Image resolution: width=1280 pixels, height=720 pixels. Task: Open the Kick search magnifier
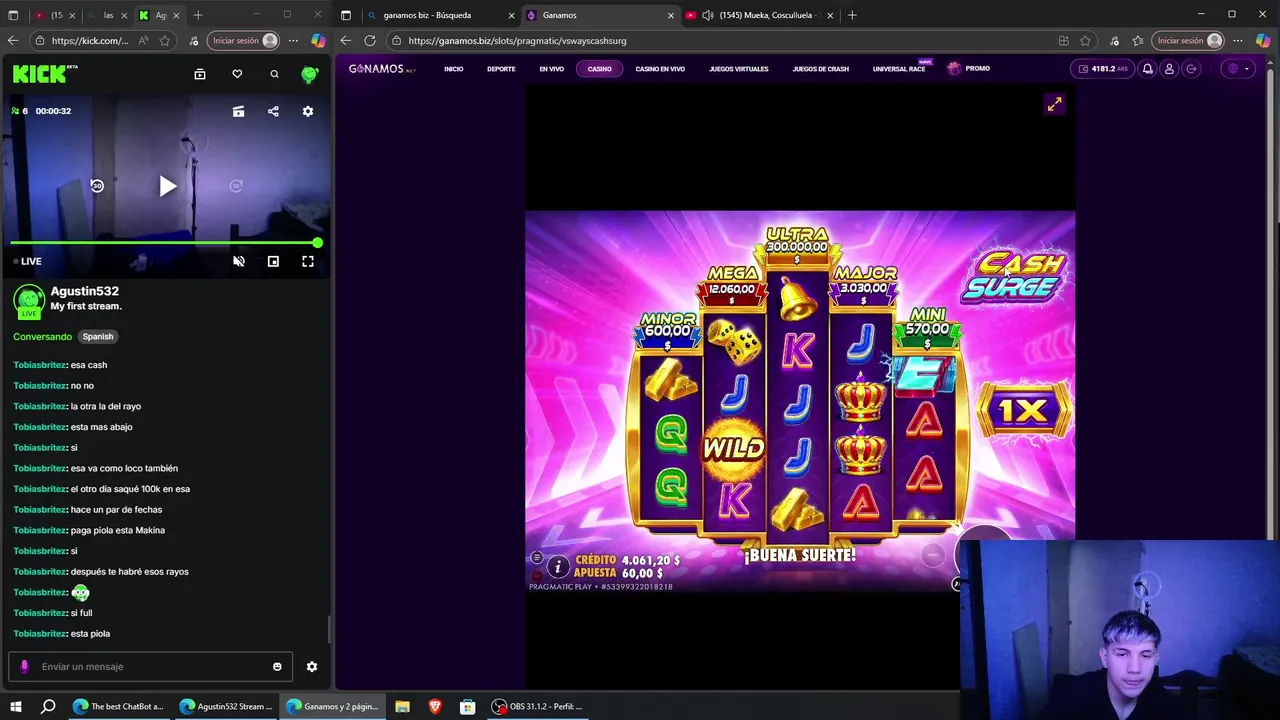pyautogui.click(x=274, y=74)
